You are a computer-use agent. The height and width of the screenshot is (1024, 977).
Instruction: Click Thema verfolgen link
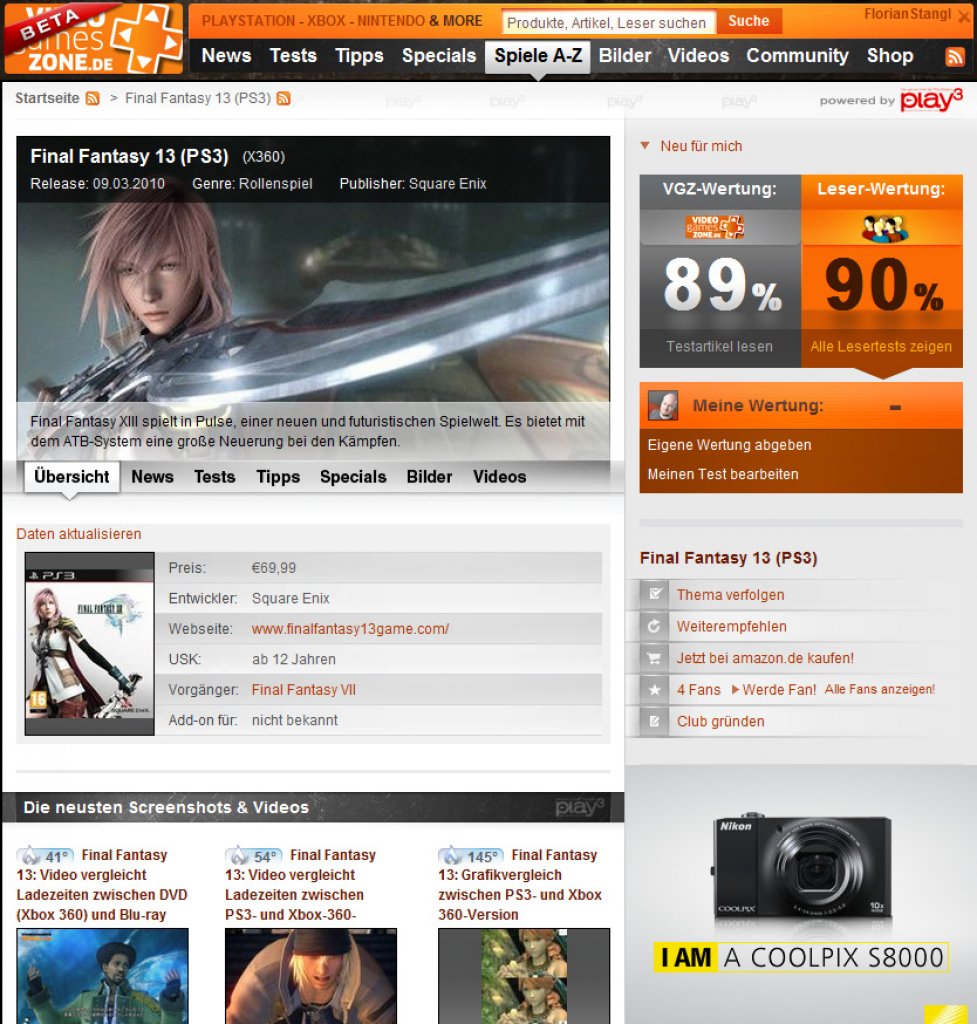pos(730,595)
